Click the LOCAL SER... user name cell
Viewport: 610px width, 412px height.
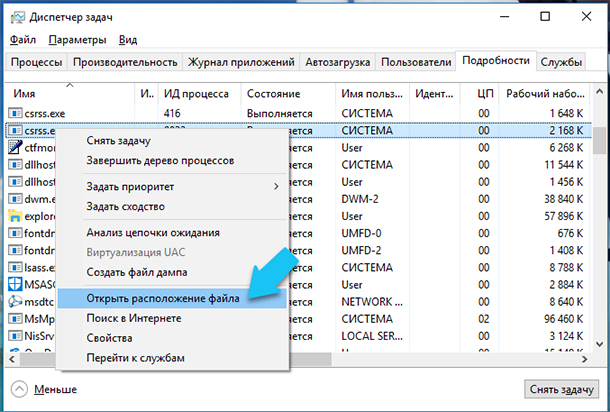(372, 336)
